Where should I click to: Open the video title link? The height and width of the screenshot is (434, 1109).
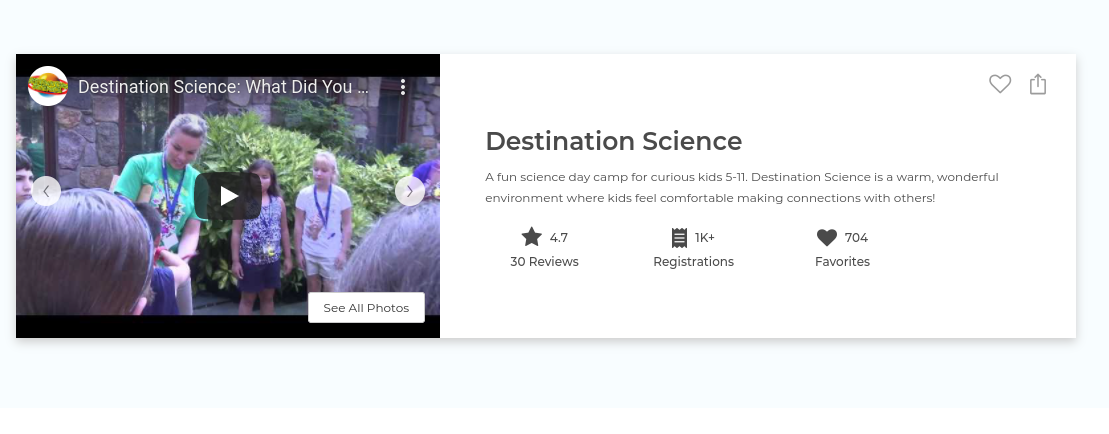coord(223,87)
